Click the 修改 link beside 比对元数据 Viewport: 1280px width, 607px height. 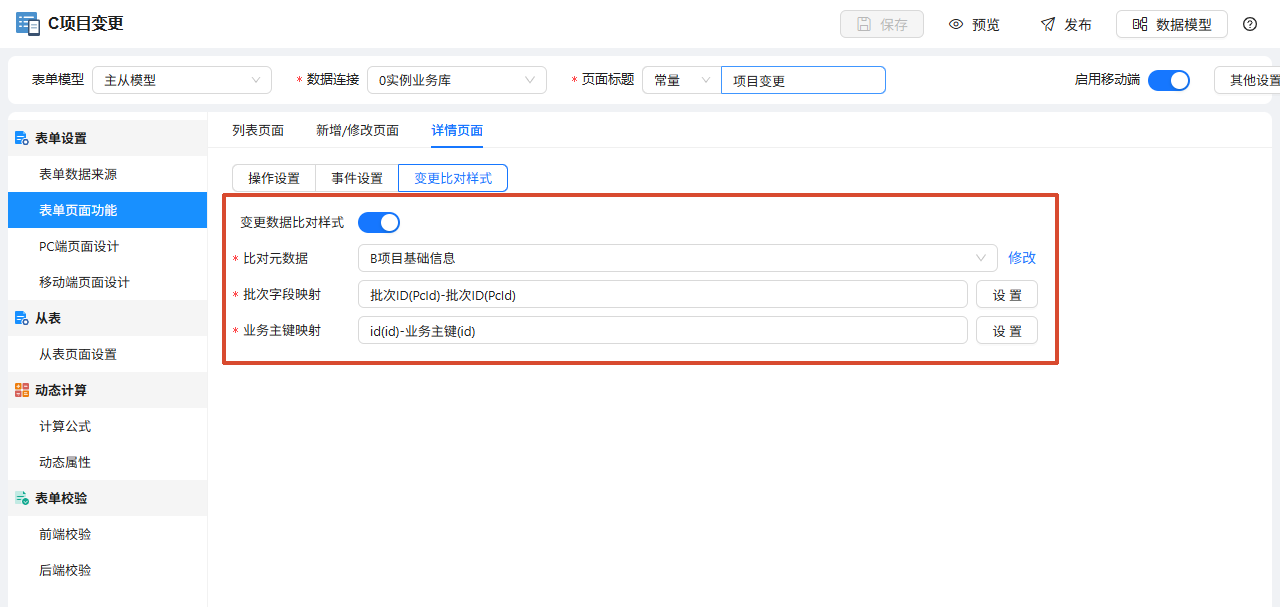(1022, 258)
